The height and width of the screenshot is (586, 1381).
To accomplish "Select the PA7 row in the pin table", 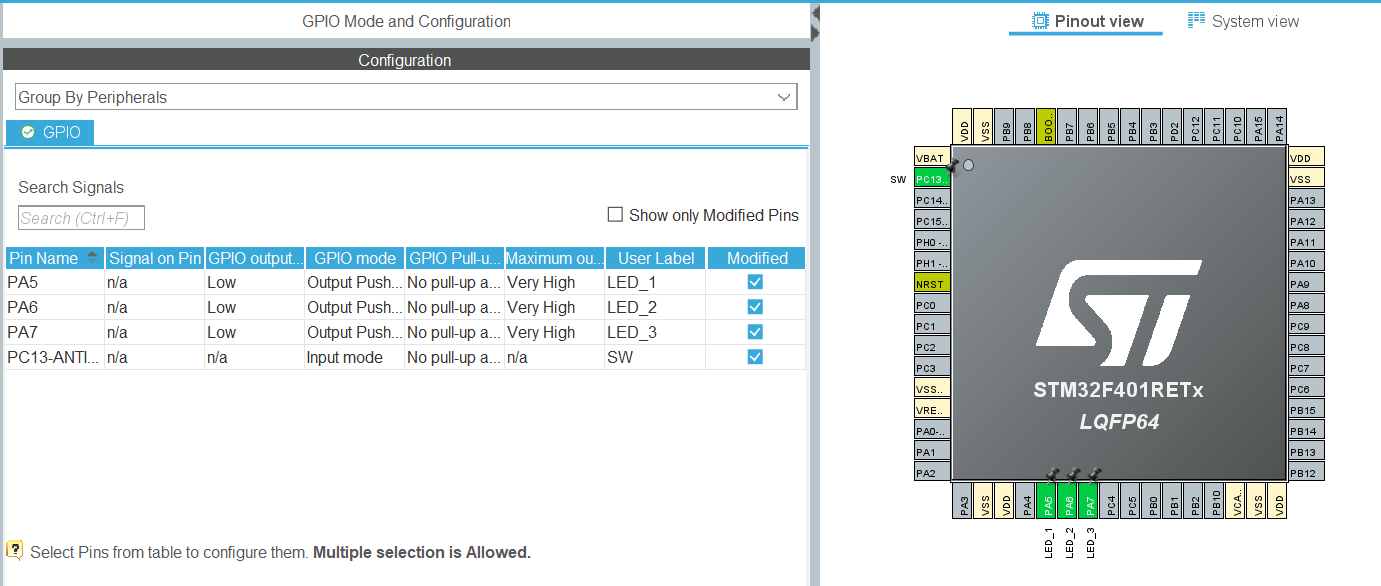I will (405, 332).
